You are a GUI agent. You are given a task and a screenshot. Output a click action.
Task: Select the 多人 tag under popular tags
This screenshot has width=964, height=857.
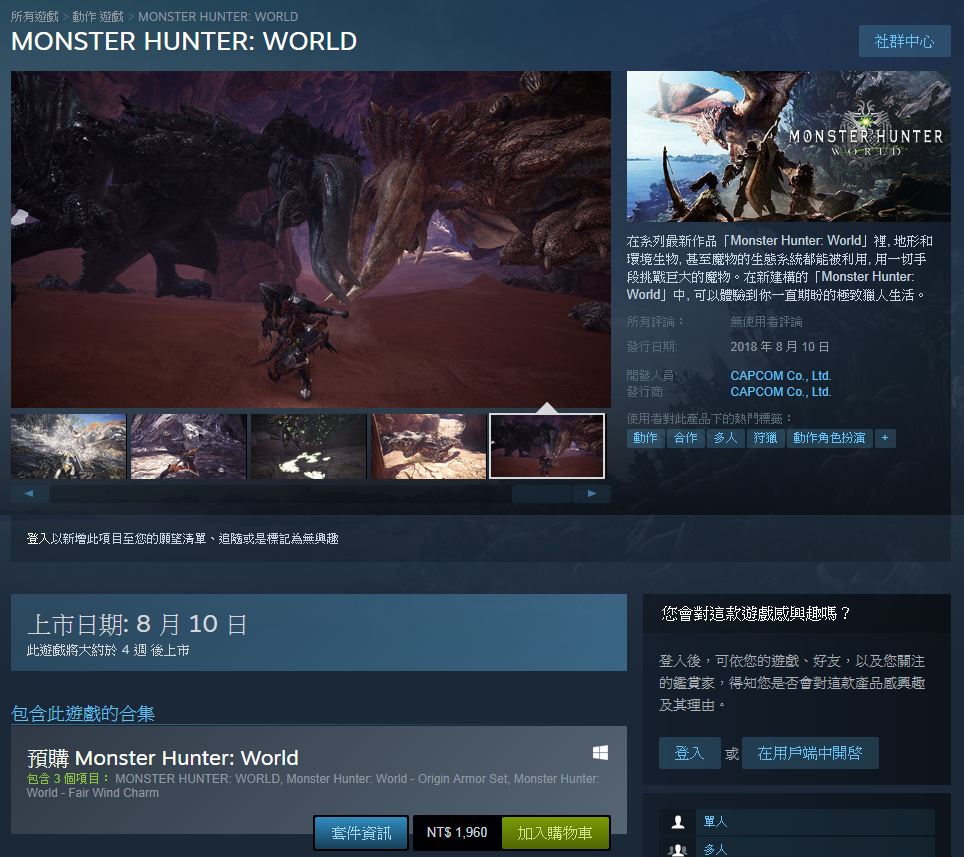(725, 438)
